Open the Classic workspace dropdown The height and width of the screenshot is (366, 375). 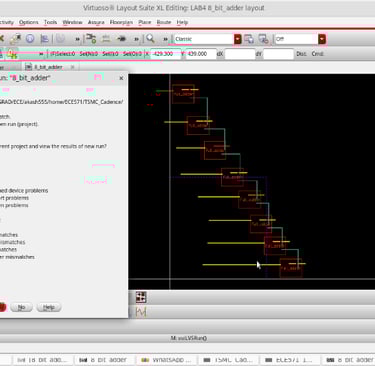click(237, 39)
